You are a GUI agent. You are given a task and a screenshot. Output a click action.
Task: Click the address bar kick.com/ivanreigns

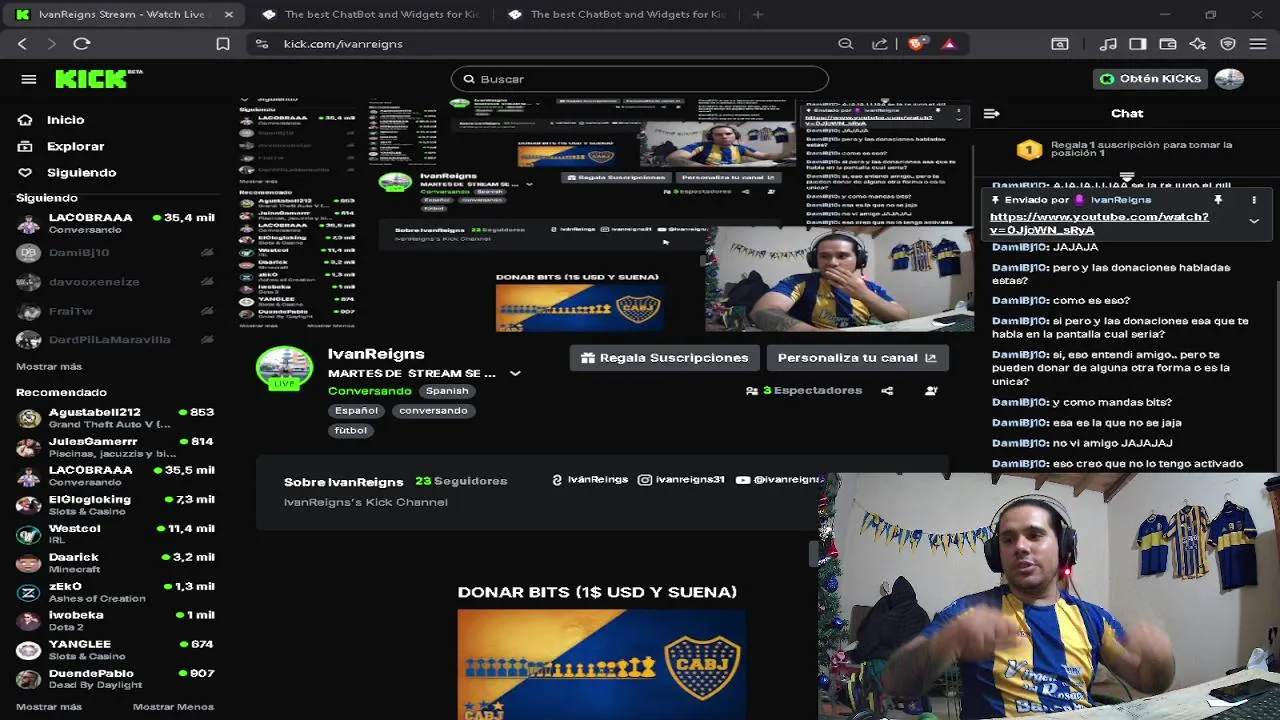(x=343, y=44)
